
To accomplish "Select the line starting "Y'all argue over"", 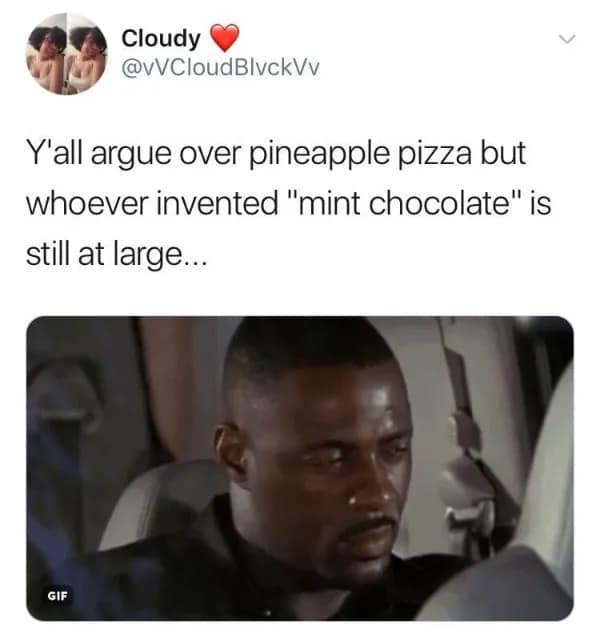I will [276, 154].
